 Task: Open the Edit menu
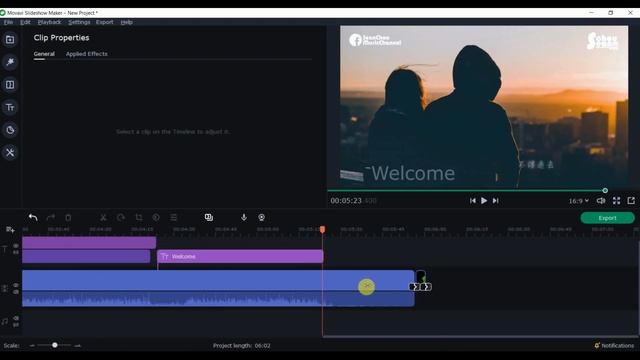[25, 22]
